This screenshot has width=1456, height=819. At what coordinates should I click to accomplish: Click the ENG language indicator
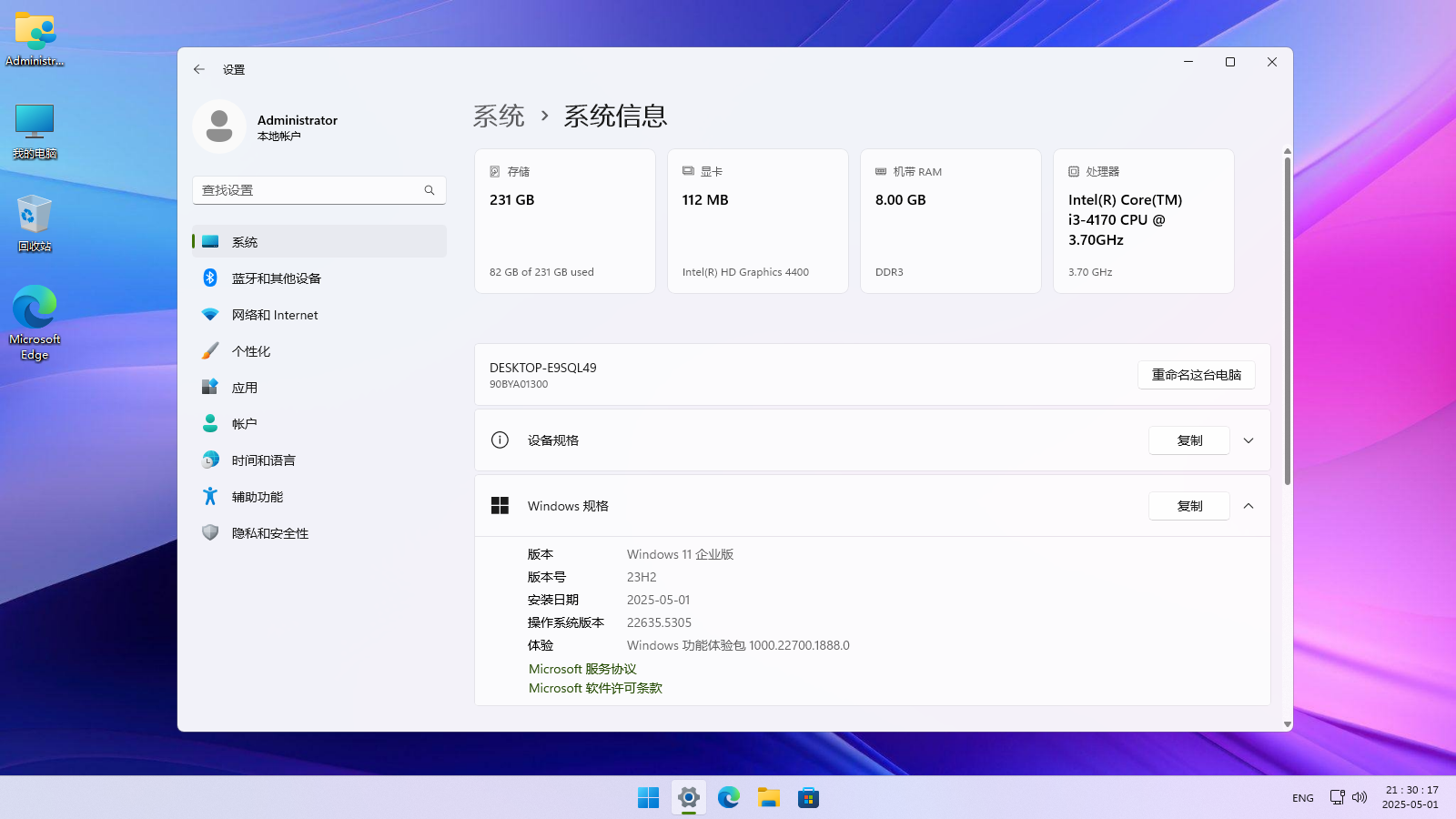tap(1303, 798)
